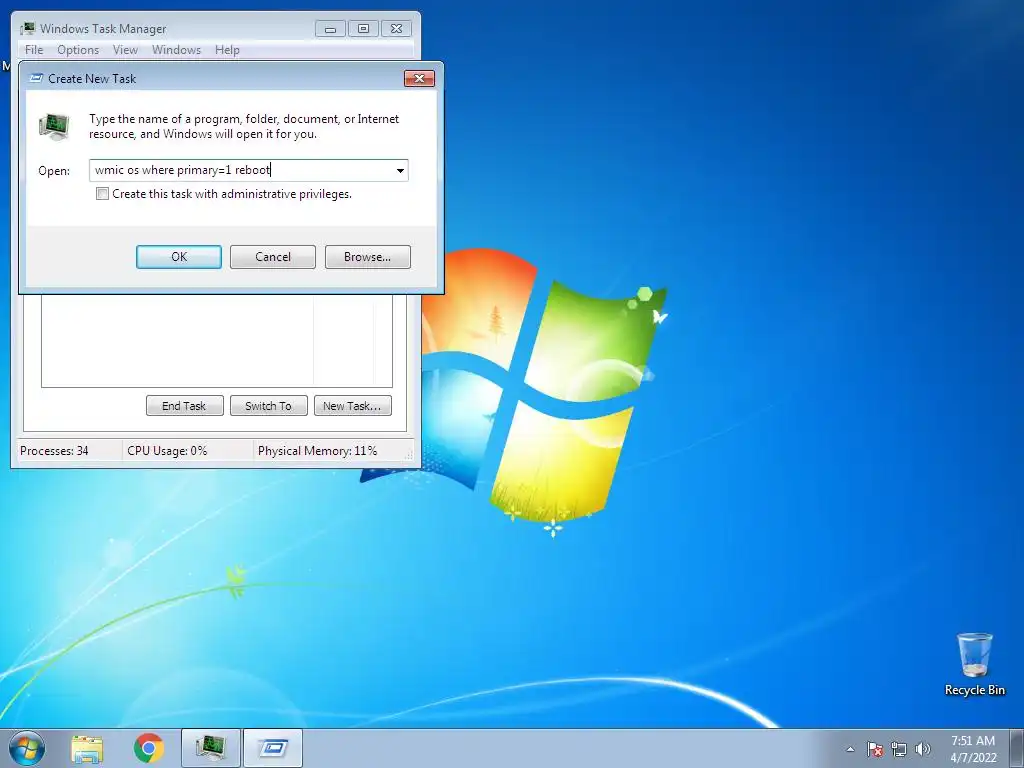Screen dimensions: 1024x768
Task: Open the Help menu in Task Manager
Action: click(227, 50)
